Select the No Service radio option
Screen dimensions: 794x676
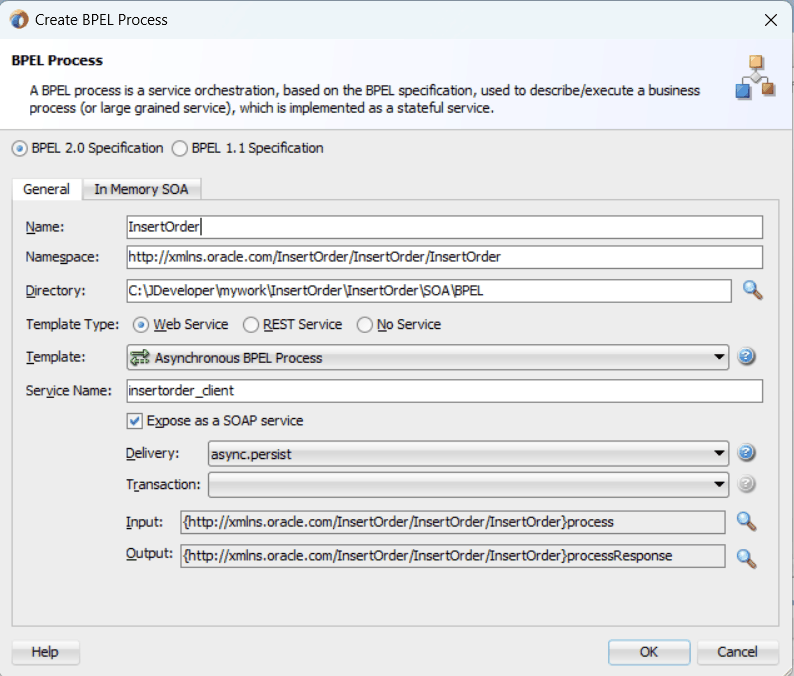[x=364, y=325]
